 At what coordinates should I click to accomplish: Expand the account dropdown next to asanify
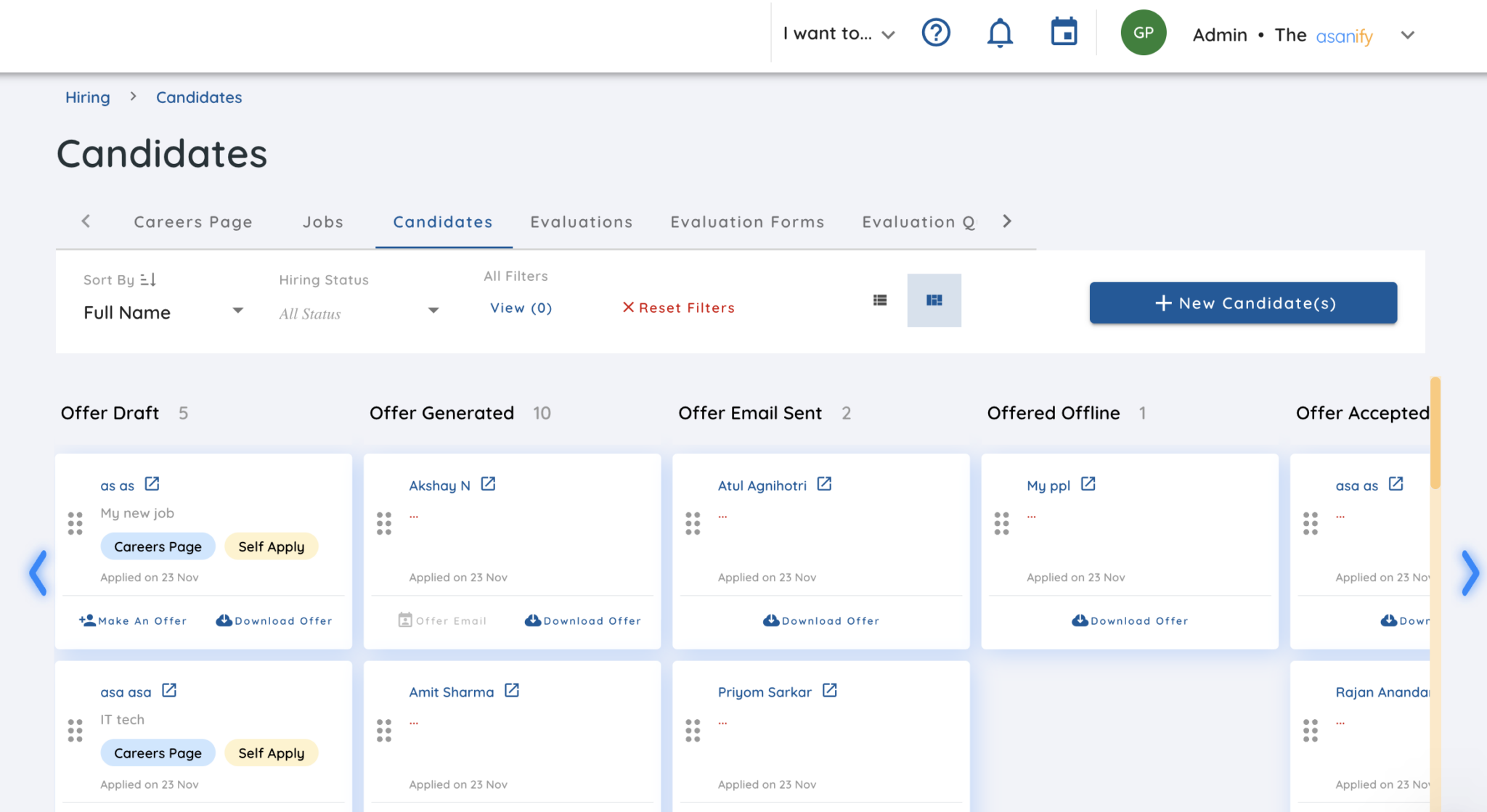tap(1407, 35)
